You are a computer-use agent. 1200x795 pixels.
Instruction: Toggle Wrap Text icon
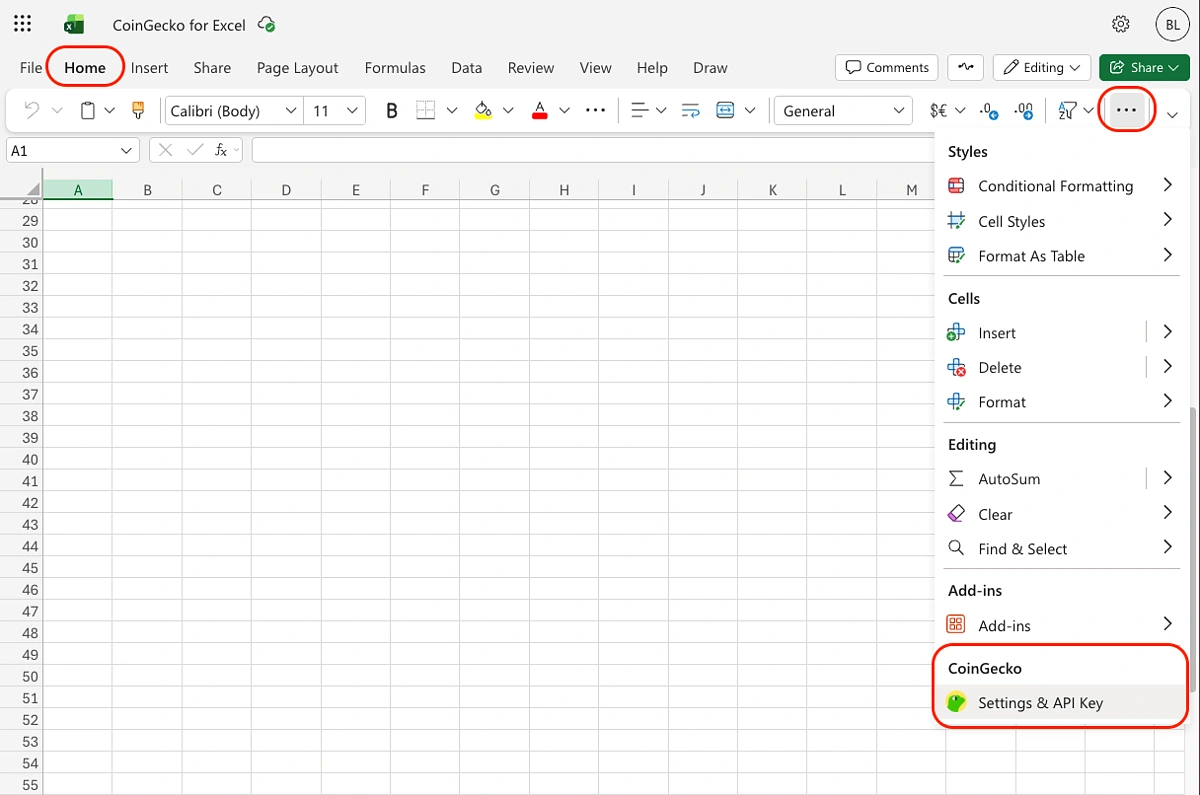tap(690, 110)
